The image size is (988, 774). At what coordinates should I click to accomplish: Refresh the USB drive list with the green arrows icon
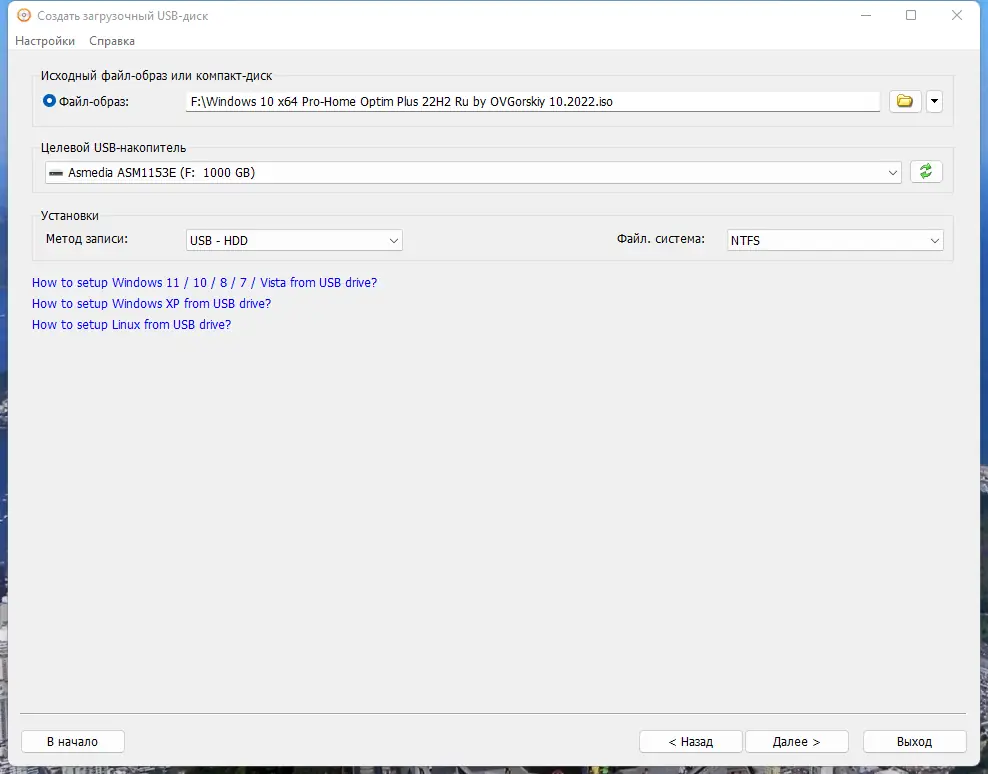(x=926, y=171)
